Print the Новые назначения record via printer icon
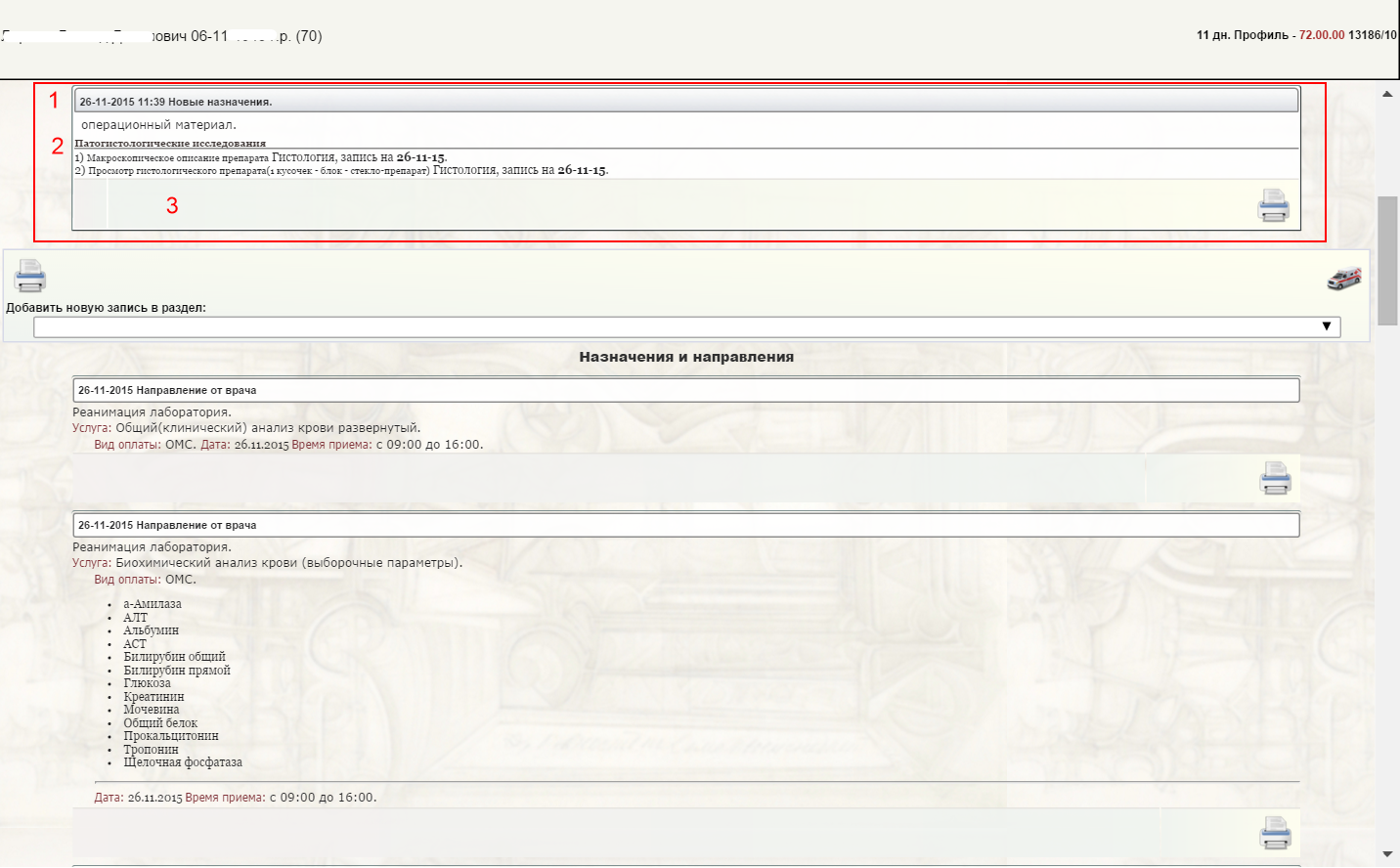 click(1273, 205)
